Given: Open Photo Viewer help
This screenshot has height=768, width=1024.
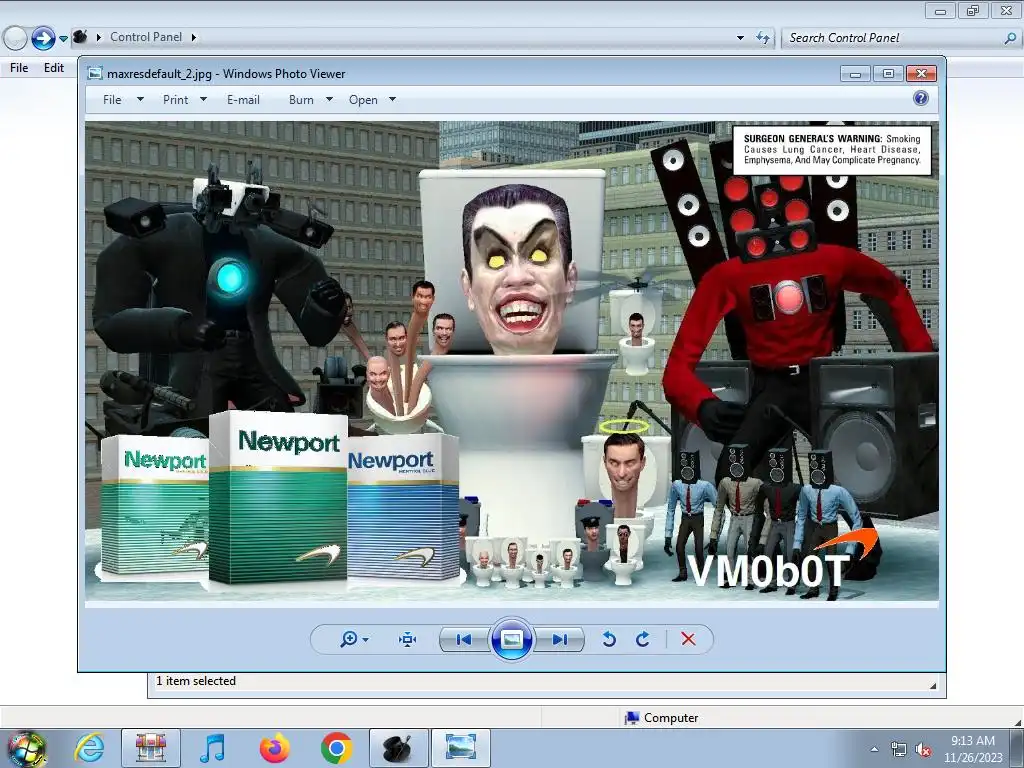Looking at the screenshot, I should point(921,98).
